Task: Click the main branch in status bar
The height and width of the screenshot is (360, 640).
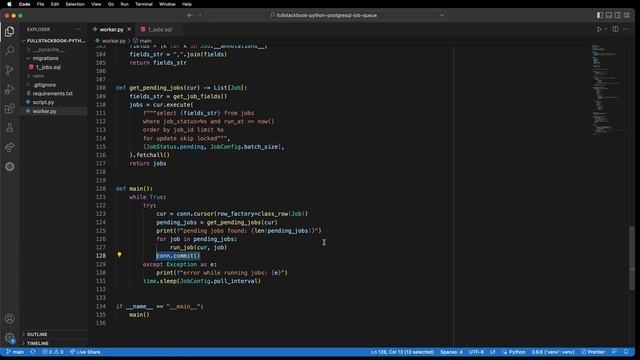Action: (x=15, y=352)
